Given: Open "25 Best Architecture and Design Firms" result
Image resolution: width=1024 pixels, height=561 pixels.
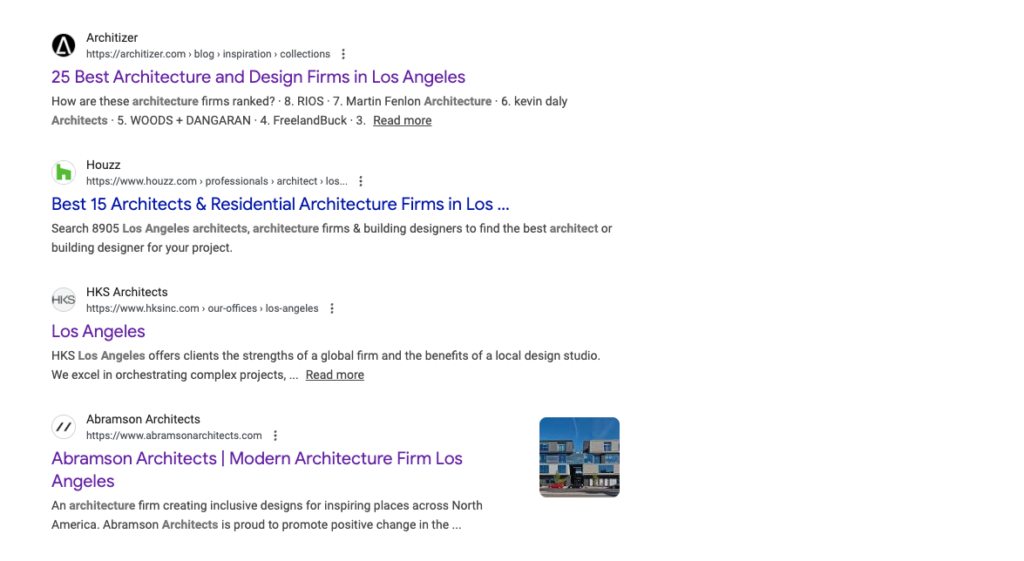Looking at the screenshot, I should (258, 77).
